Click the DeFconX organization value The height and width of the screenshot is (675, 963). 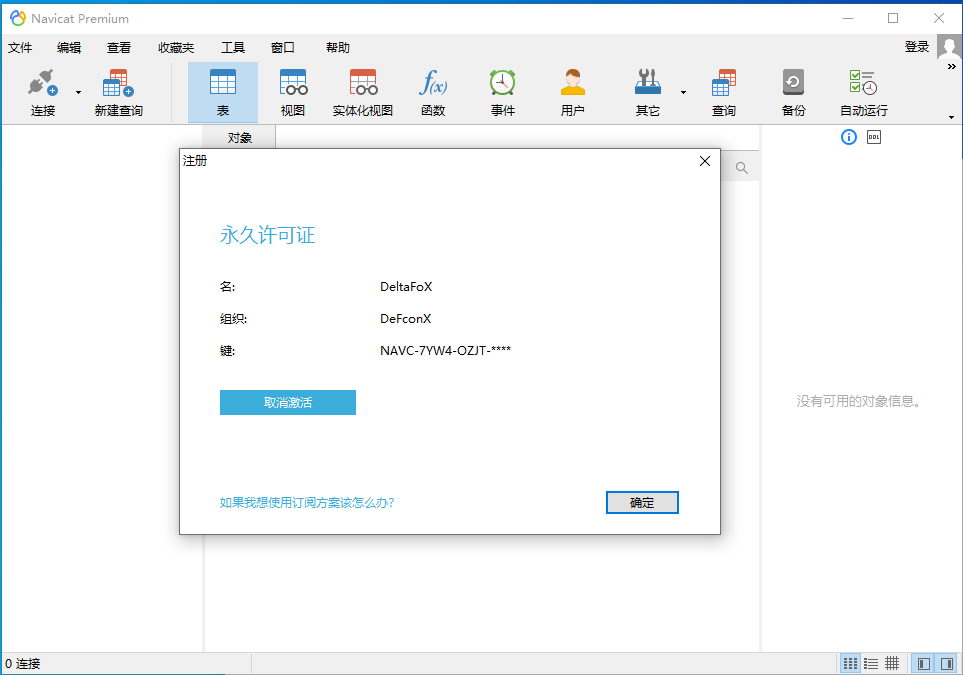click(x=405, y=318)
